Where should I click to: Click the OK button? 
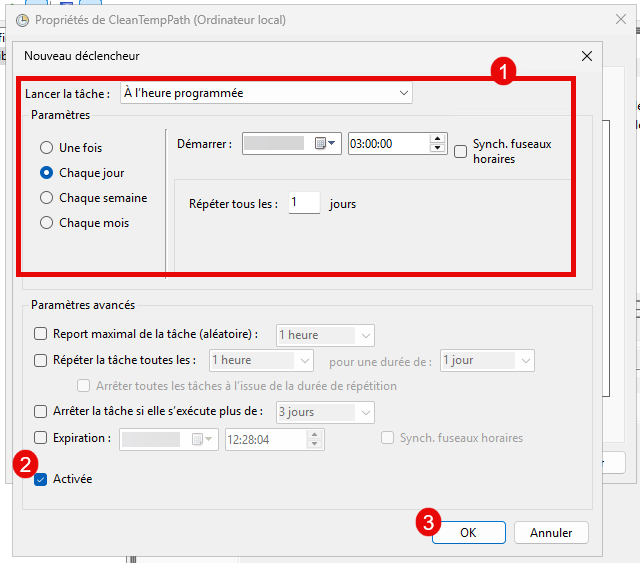(x=467, y=533)
